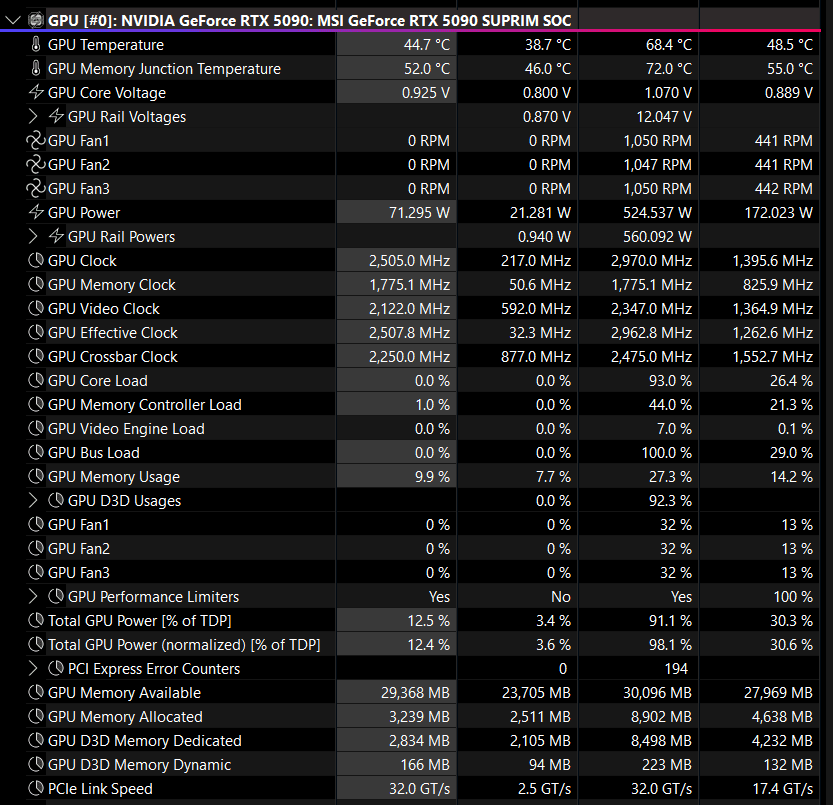Click the lightning icon of GPU Rail Voltages
This screenshot has width=833, height=805.
click(56, 116)
